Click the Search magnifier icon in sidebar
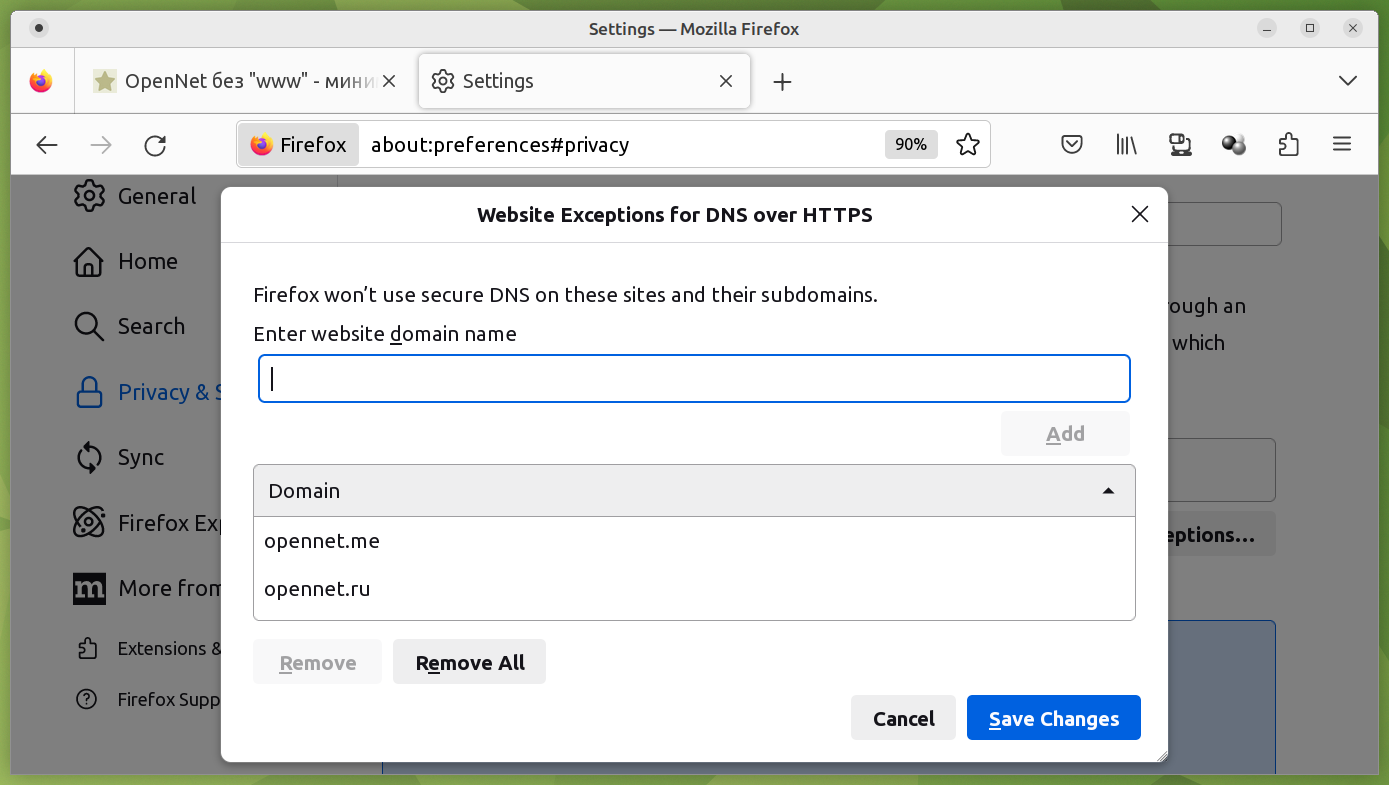 tap(89, 326)
